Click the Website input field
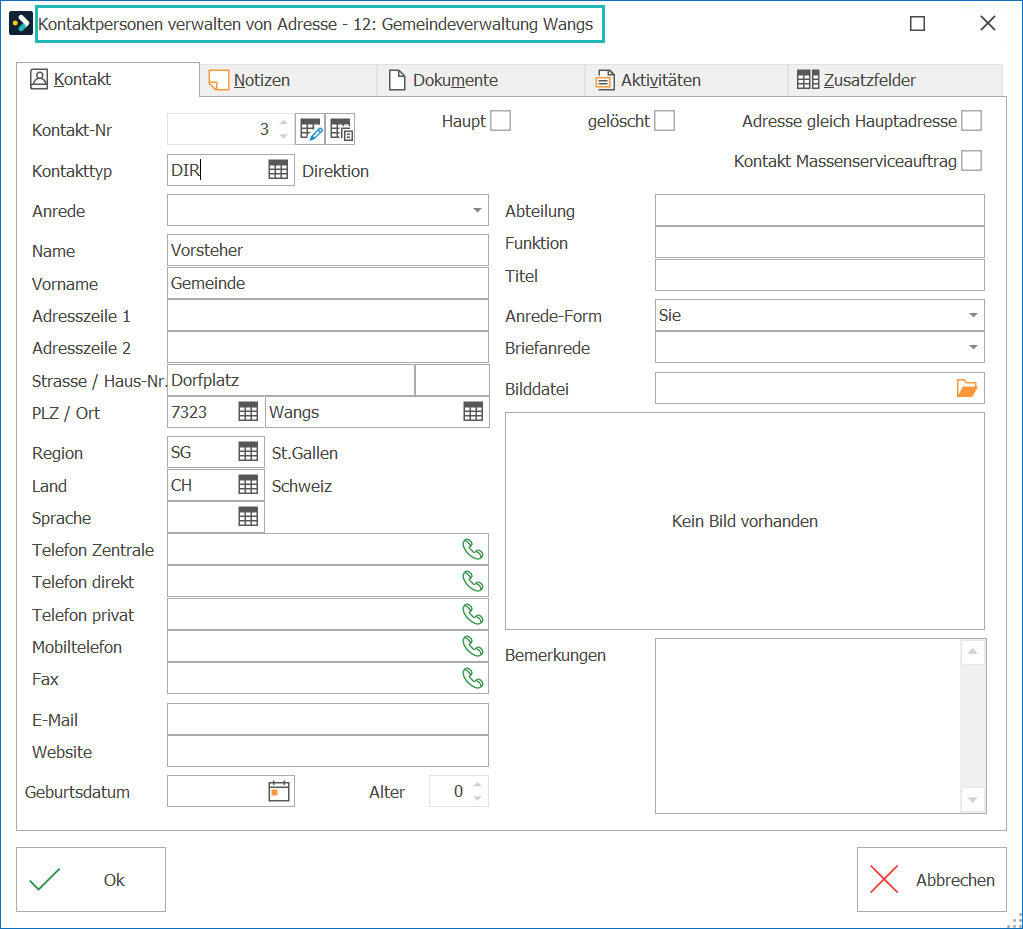Screen dimensions: 1023x929 pyautogui.click(x=328, y=751)
